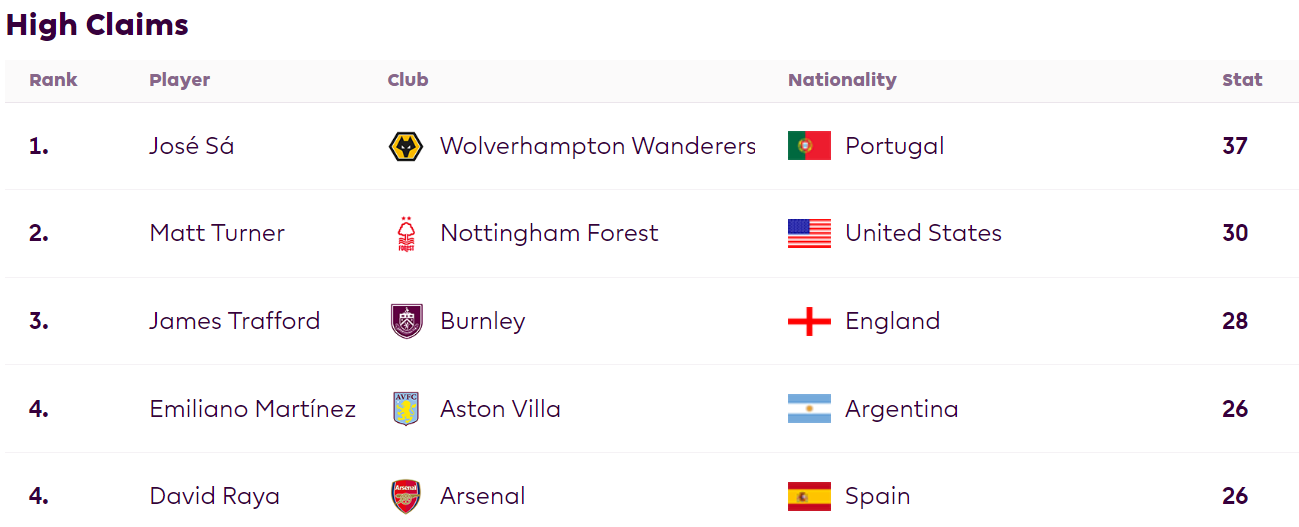
Task: Click the Arsenal club crest
Action: [x=405, y=496]
